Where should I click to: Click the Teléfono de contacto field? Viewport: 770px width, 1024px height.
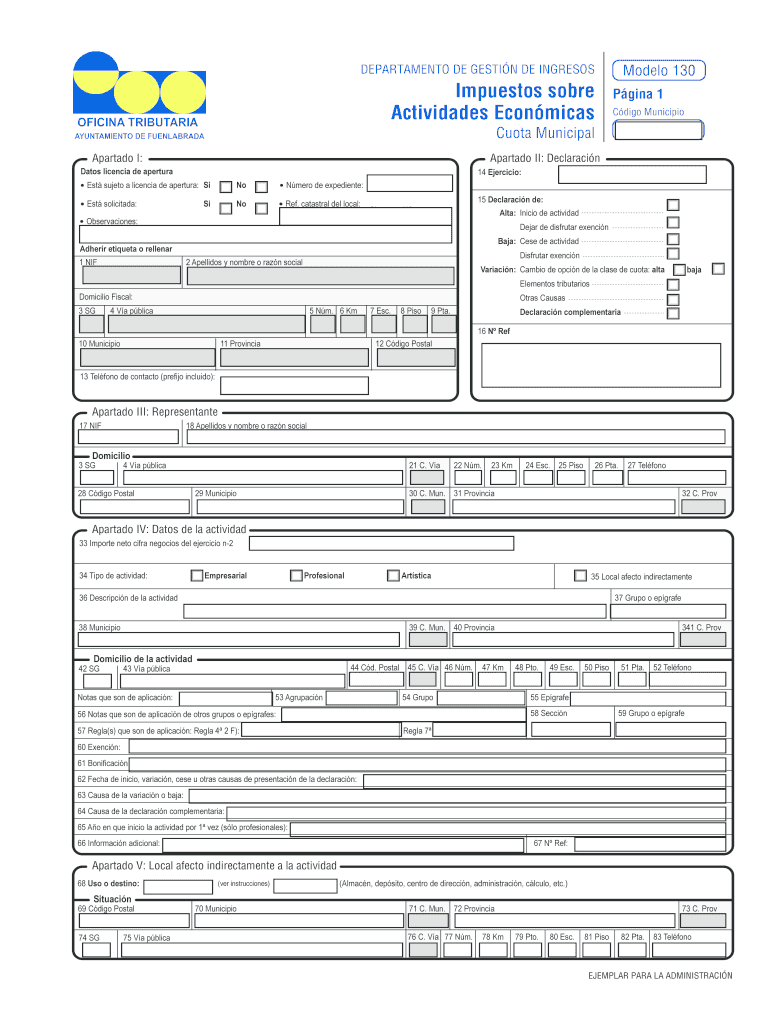294,386
